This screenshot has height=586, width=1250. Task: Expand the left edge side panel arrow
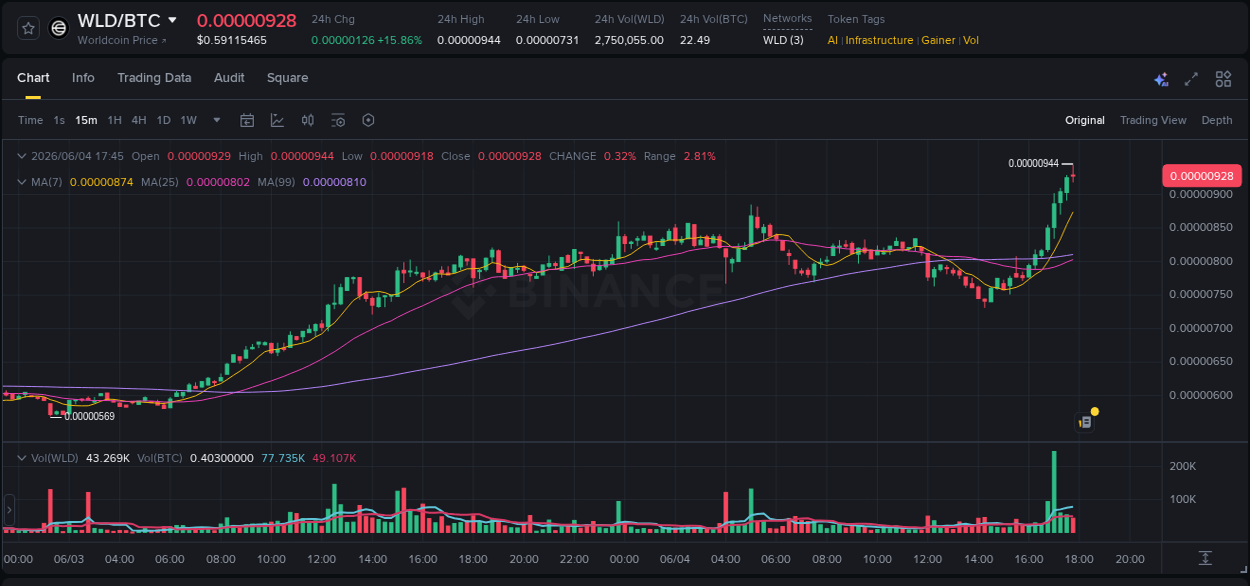point(9,510)
